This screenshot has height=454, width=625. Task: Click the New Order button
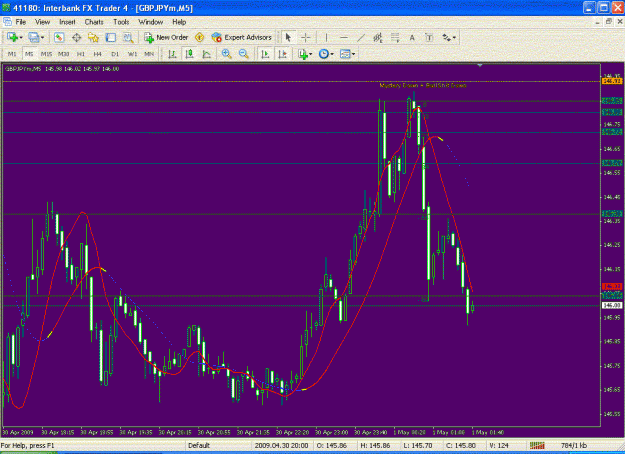pos(166,37)
